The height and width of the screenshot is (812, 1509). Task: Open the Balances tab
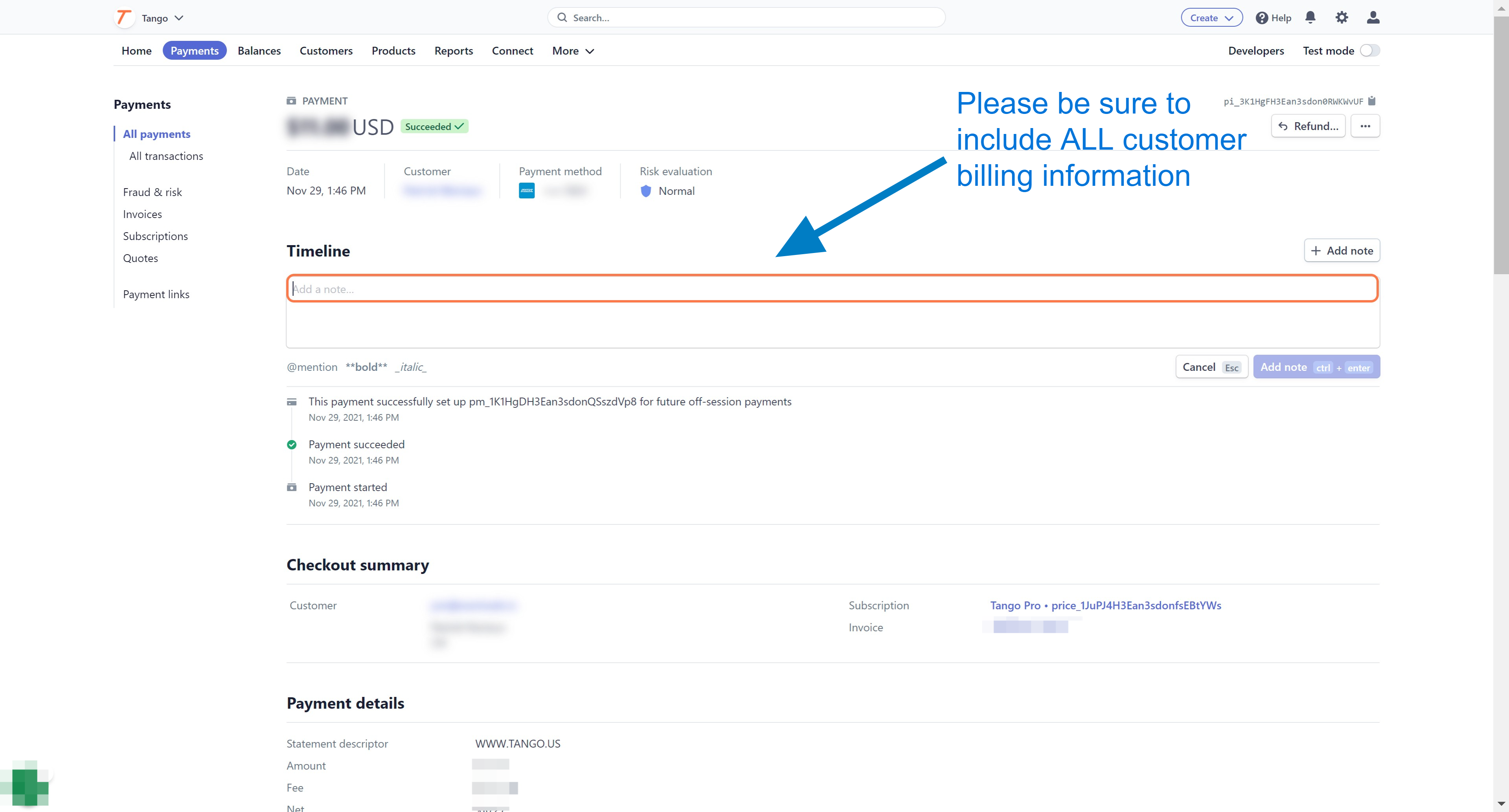coord(259,51)
